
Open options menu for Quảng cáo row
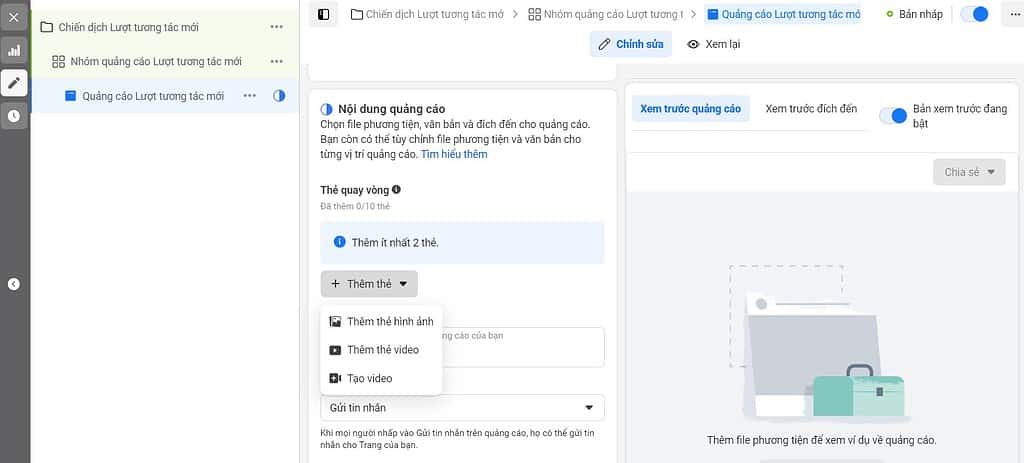tap(249, 96)
